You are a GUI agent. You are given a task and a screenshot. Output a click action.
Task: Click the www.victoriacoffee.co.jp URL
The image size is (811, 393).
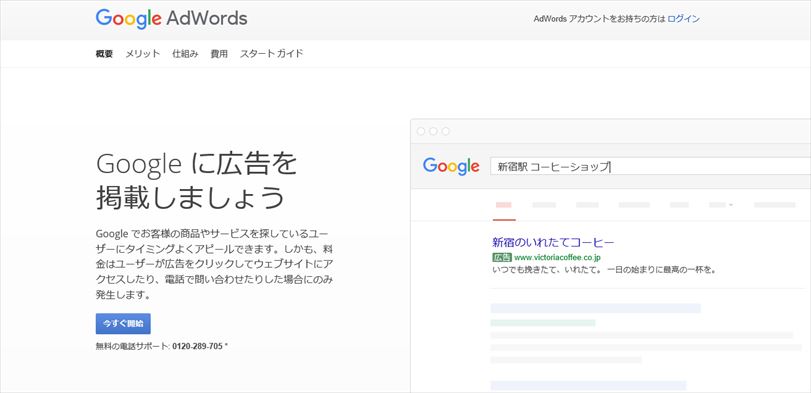pyautogui.click(x=558, y=258)
